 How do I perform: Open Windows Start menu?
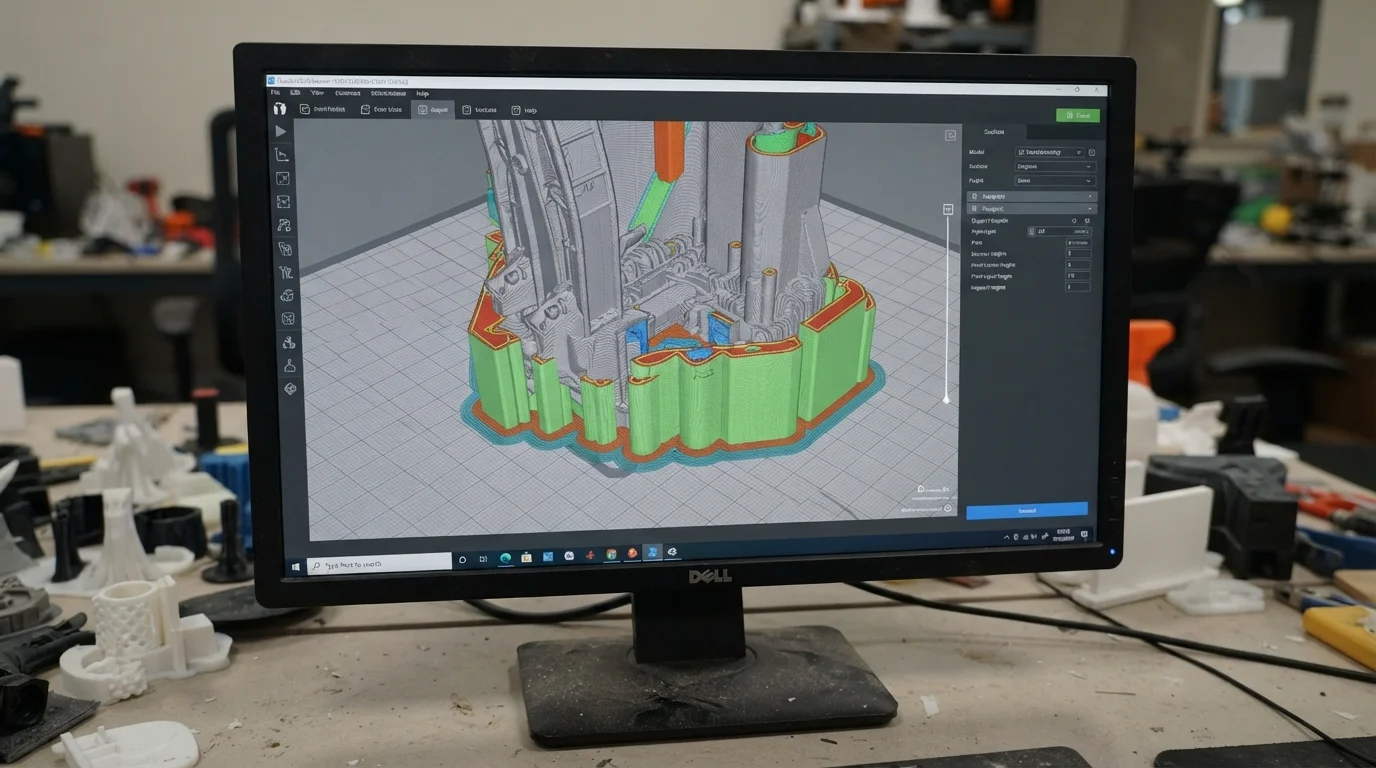pos(296,566)
